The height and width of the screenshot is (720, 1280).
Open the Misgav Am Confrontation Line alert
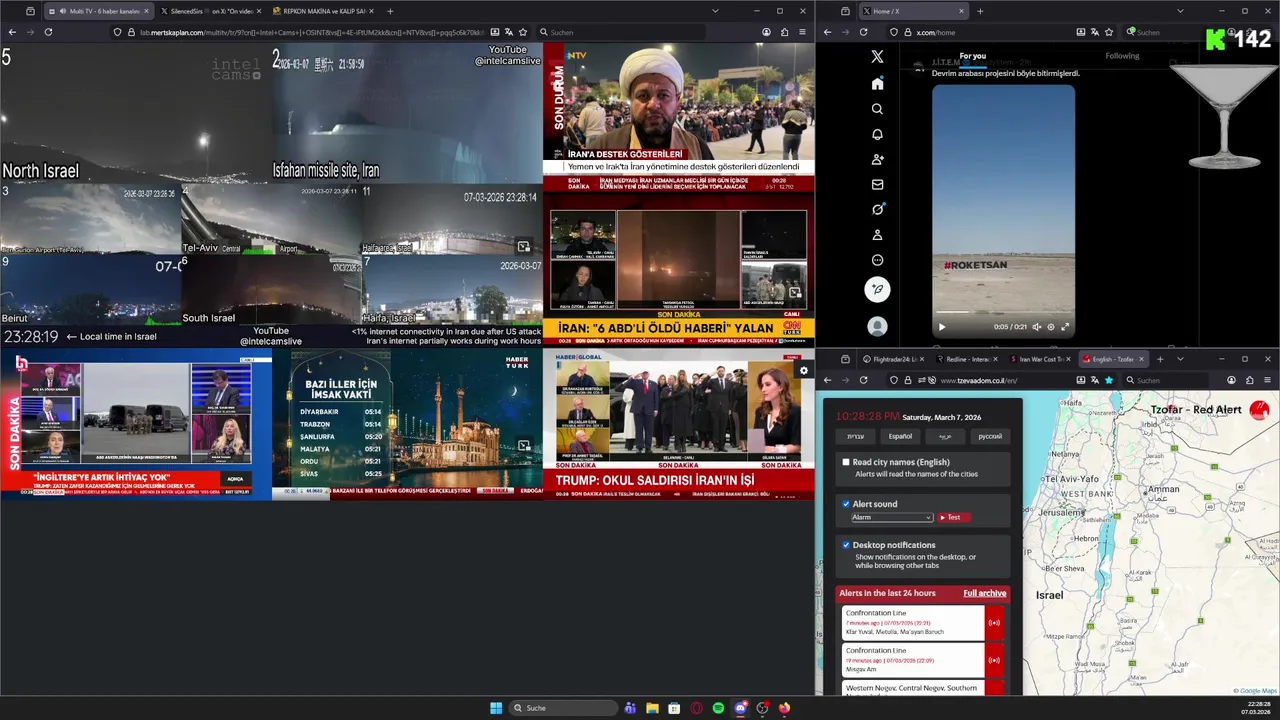[x=913, y=660]
